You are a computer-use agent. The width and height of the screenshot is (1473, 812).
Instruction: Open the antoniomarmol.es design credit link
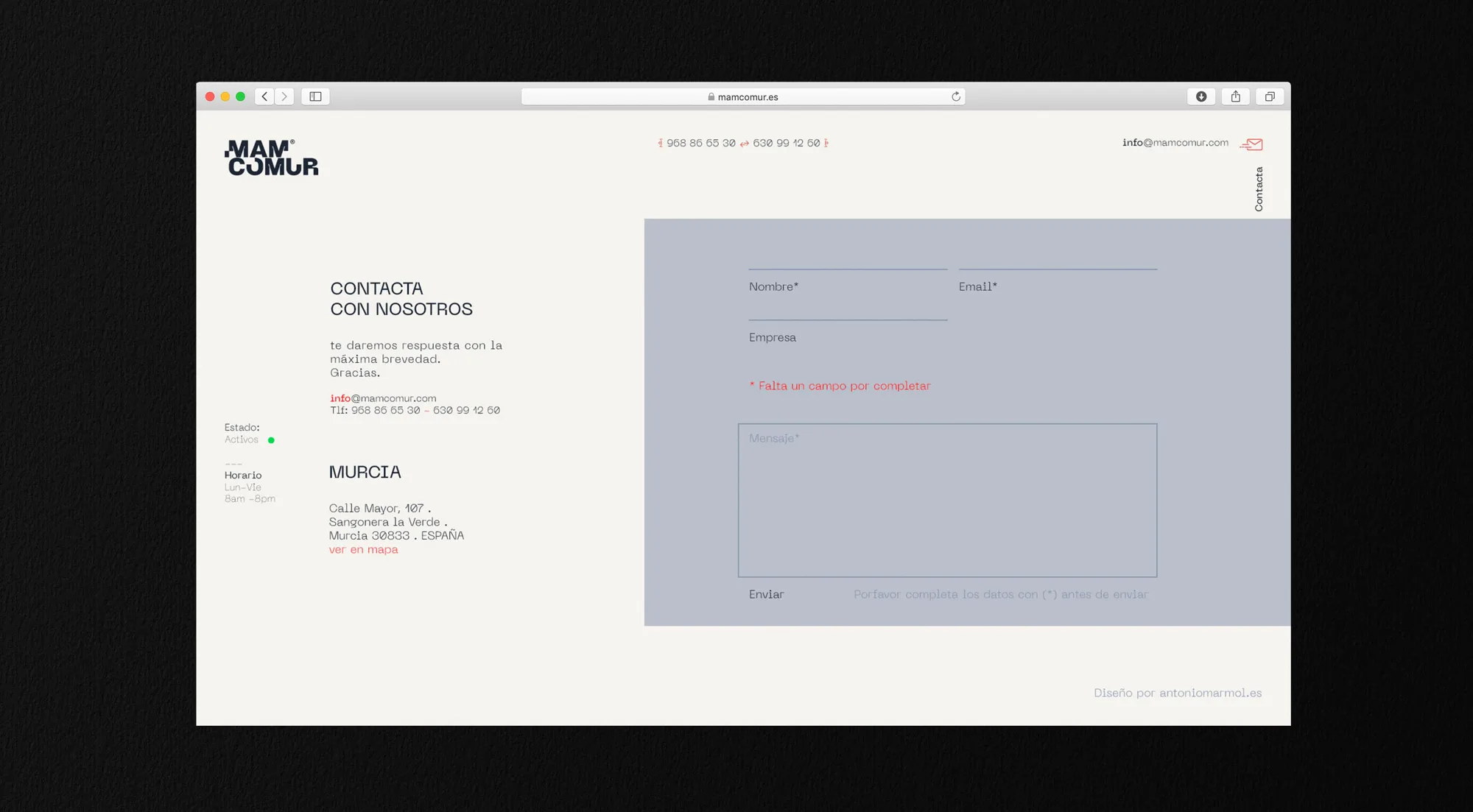click(x=1210, y=693)
